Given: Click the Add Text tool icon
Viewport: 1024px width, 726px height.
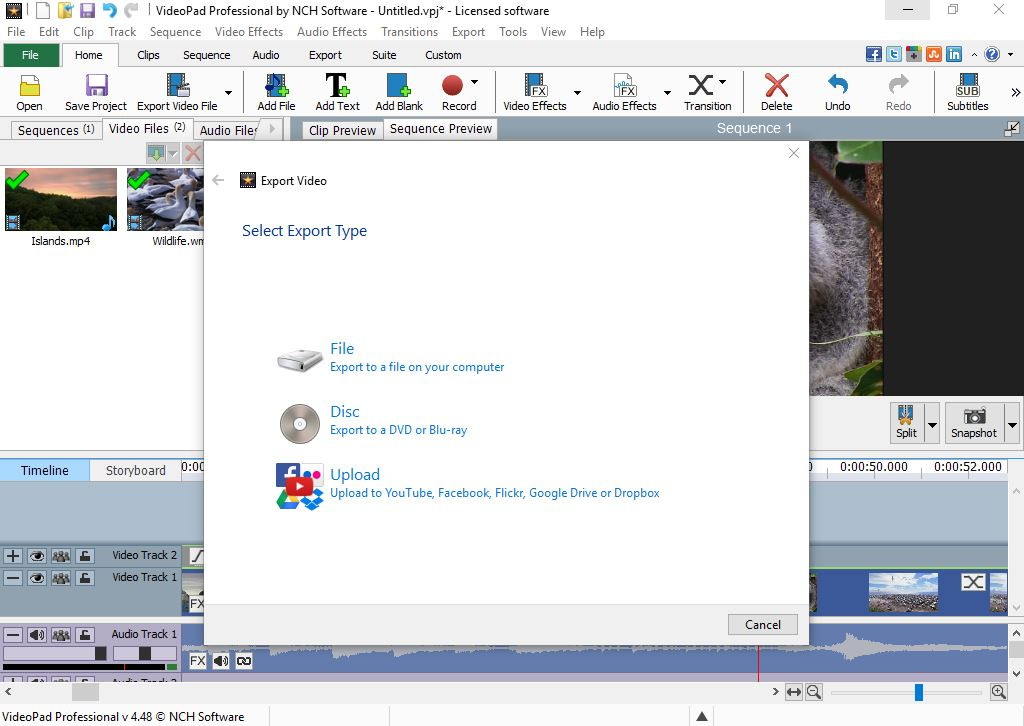Looking at the screenshot, I should tap(337, 86).
